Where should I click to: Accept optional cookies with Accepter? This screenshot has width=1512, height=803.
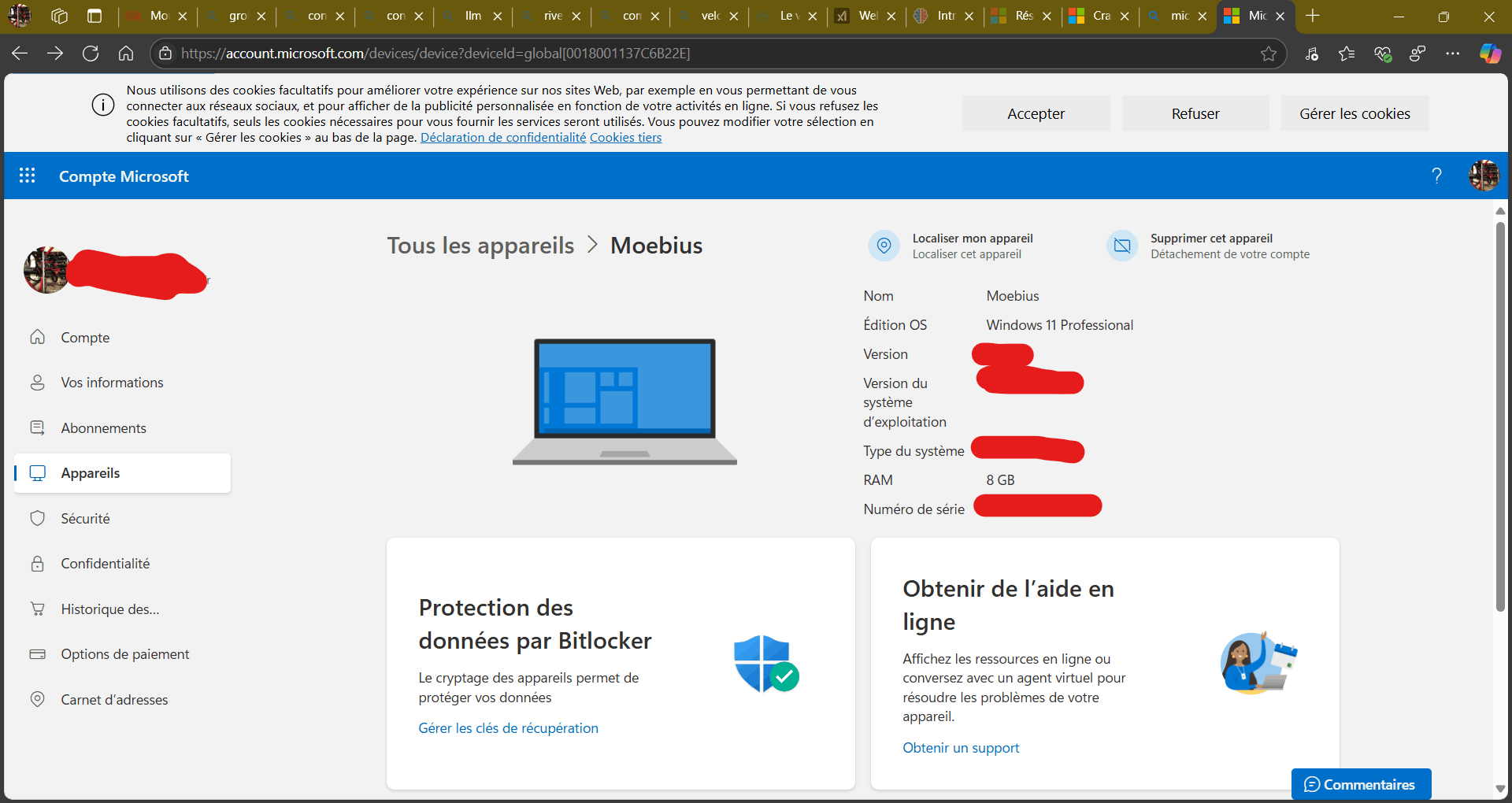coord(1036,113)
